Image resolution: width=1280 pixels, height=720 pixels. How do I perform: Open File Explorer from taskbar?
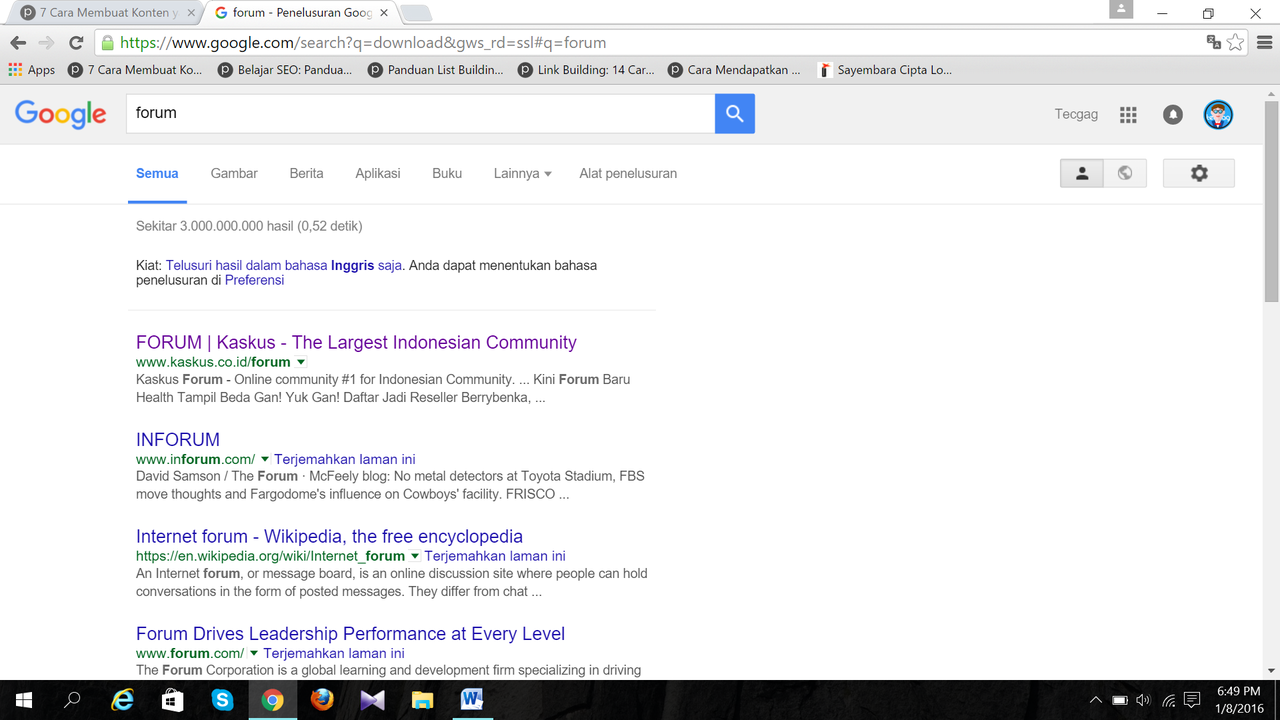[422, 700]
